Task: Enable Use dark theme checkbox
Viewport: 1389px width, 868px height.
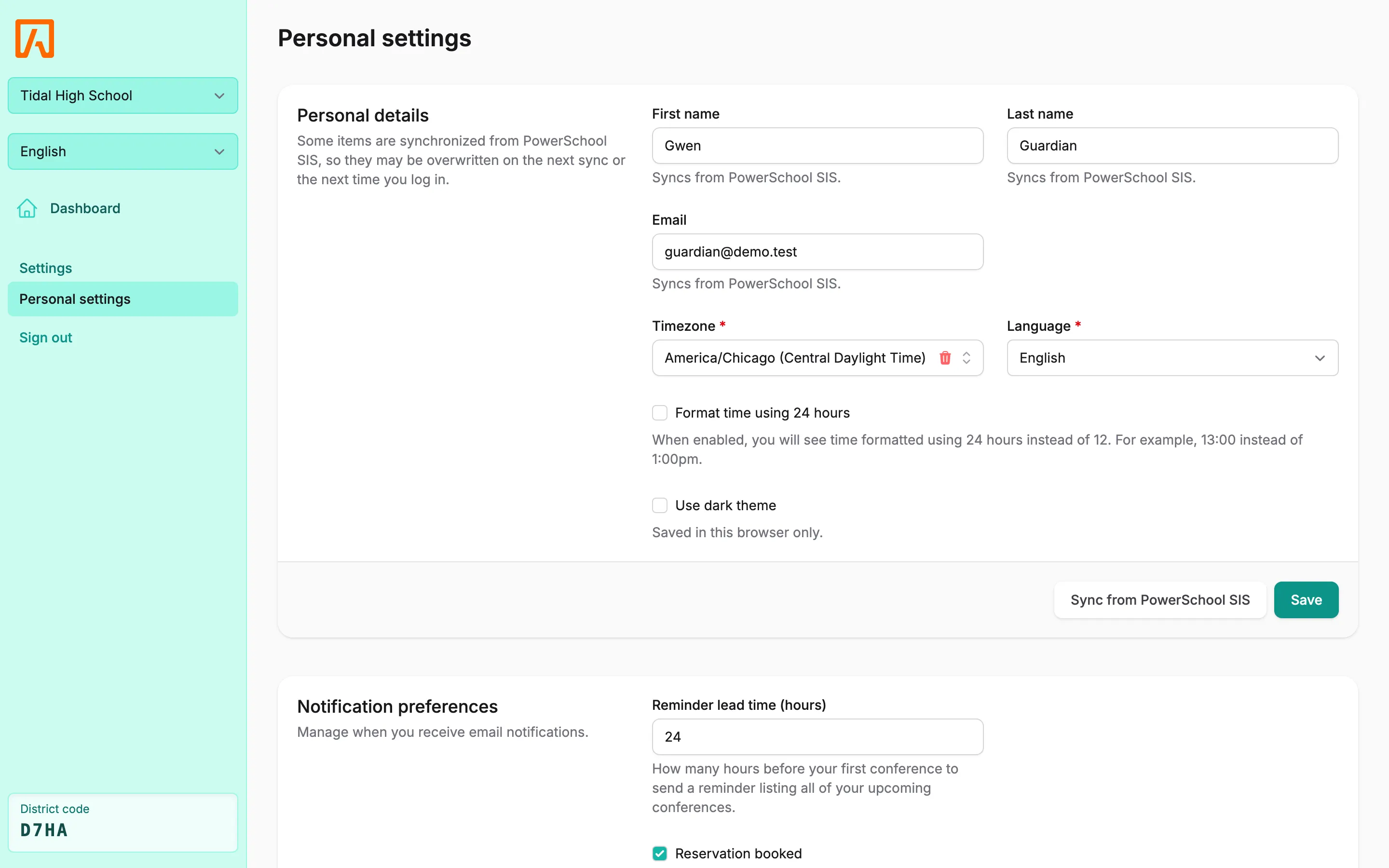Action: point(659,505)
